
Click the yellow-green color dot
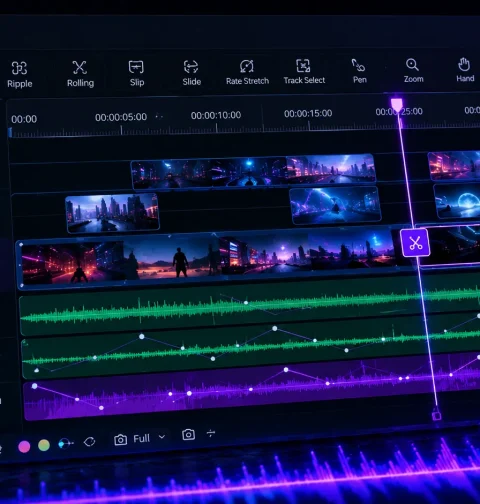(x=44, y=445)
